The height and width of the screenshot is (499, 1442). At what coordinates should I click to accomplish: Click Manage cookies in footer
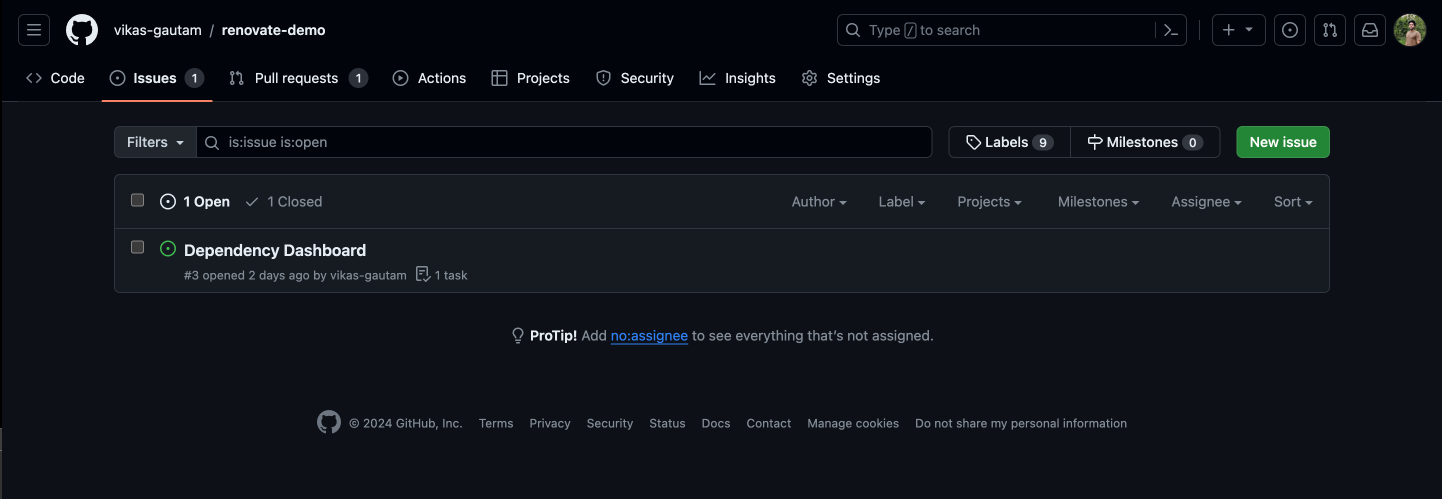(x=853, y=424)
